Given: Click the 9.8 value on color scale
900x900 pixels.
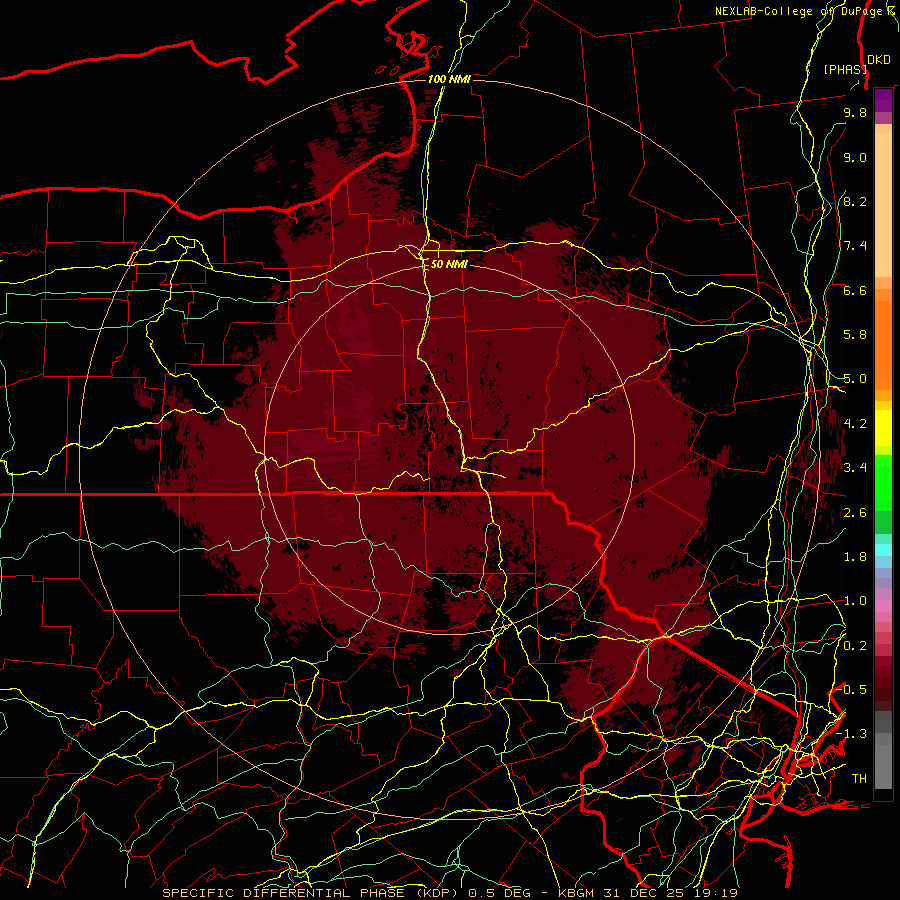Looking at the screenshot, I should click(x=855, y=112).
